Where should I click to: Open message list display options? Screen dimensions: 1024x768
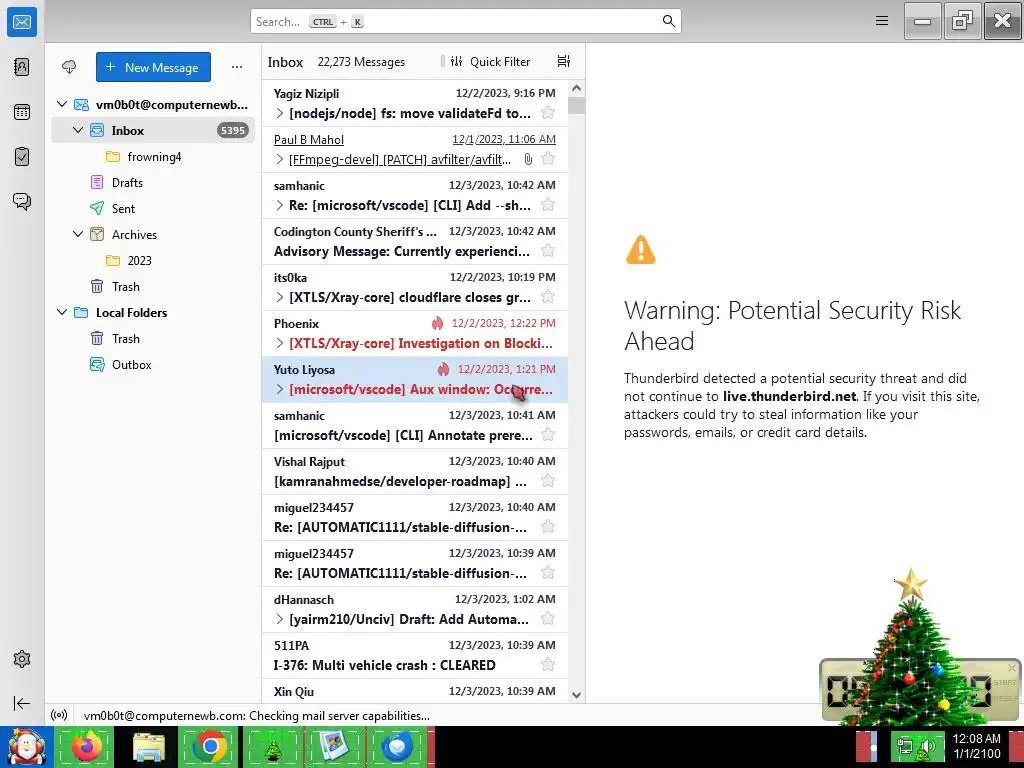pyautogui.click(x=564, y=61)
